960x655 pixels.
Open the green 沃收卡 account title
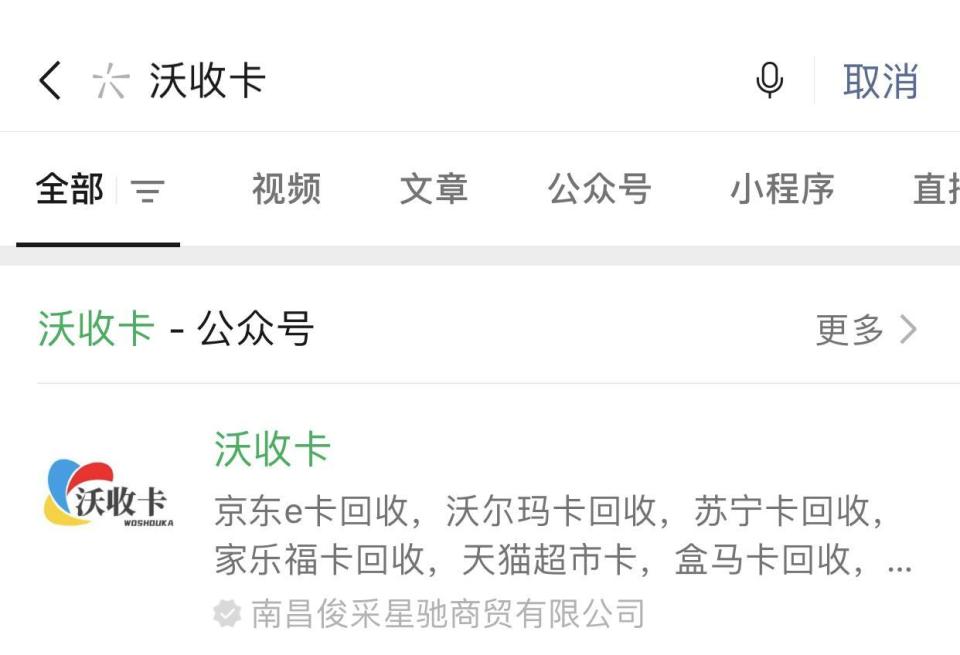point(272,449)
